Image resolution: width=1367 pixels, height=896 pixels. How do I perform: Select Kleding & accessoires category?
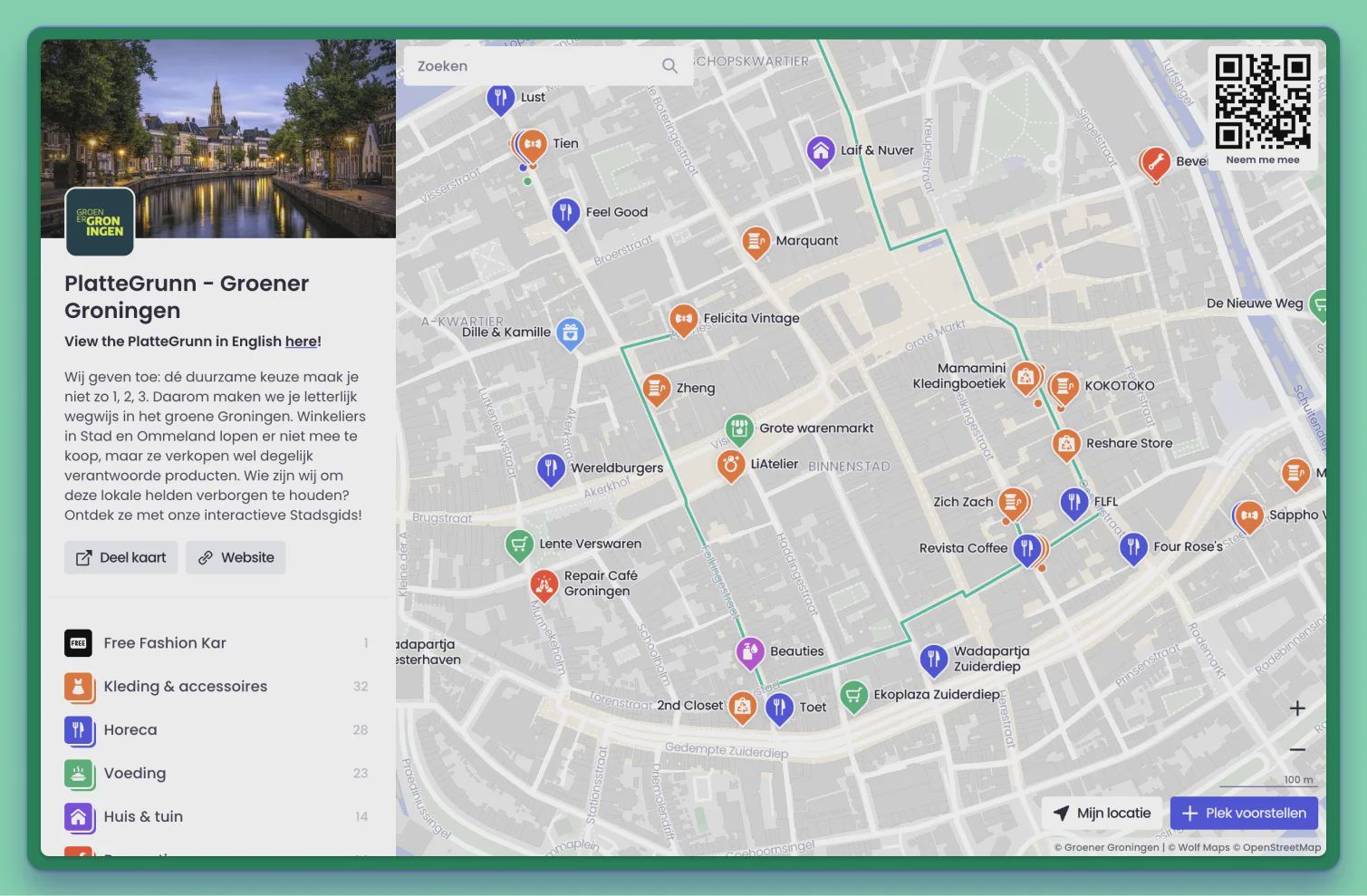point(185,687)
